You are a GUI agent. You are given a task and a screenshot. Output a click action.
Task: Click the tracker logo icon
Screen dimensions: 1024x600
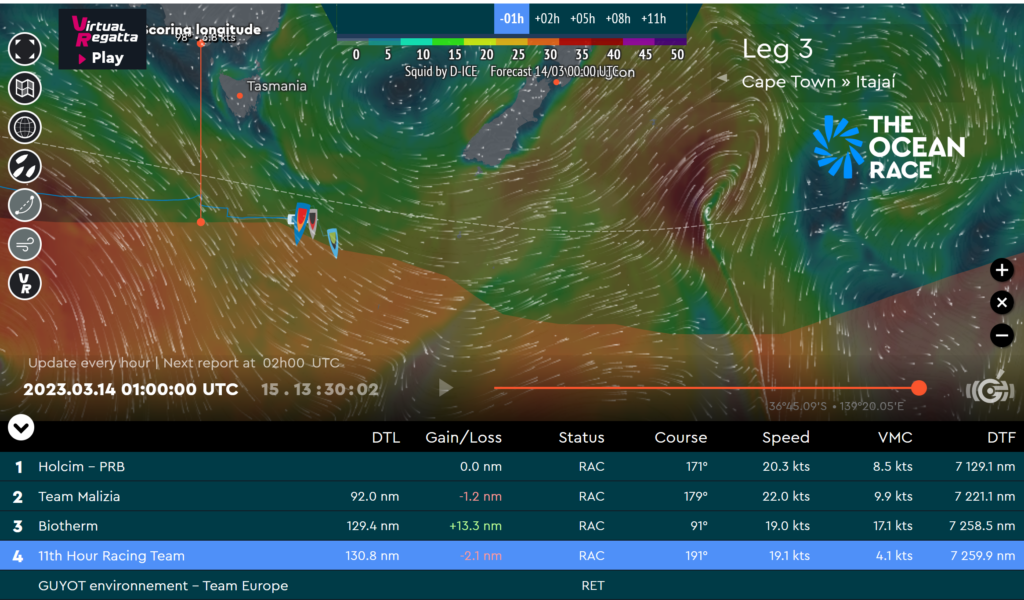(x=990, y=390)
